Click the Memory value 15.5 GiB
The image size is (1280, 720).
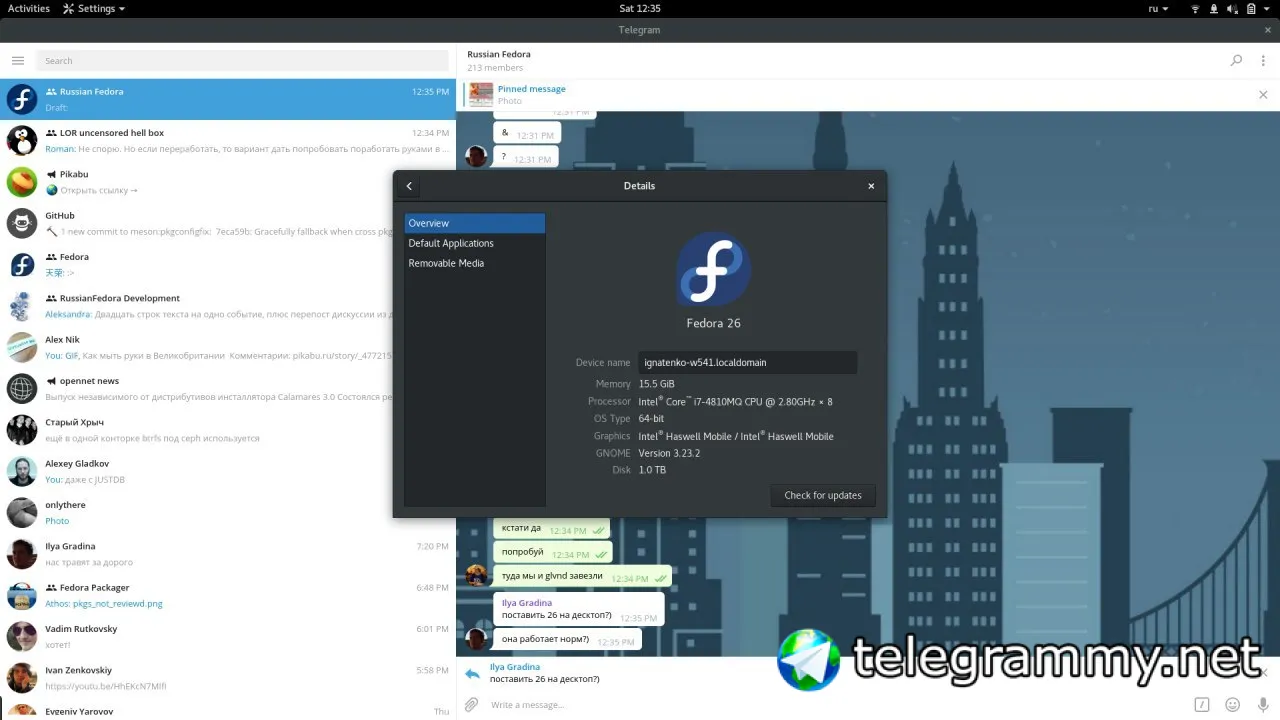(656, 384)
